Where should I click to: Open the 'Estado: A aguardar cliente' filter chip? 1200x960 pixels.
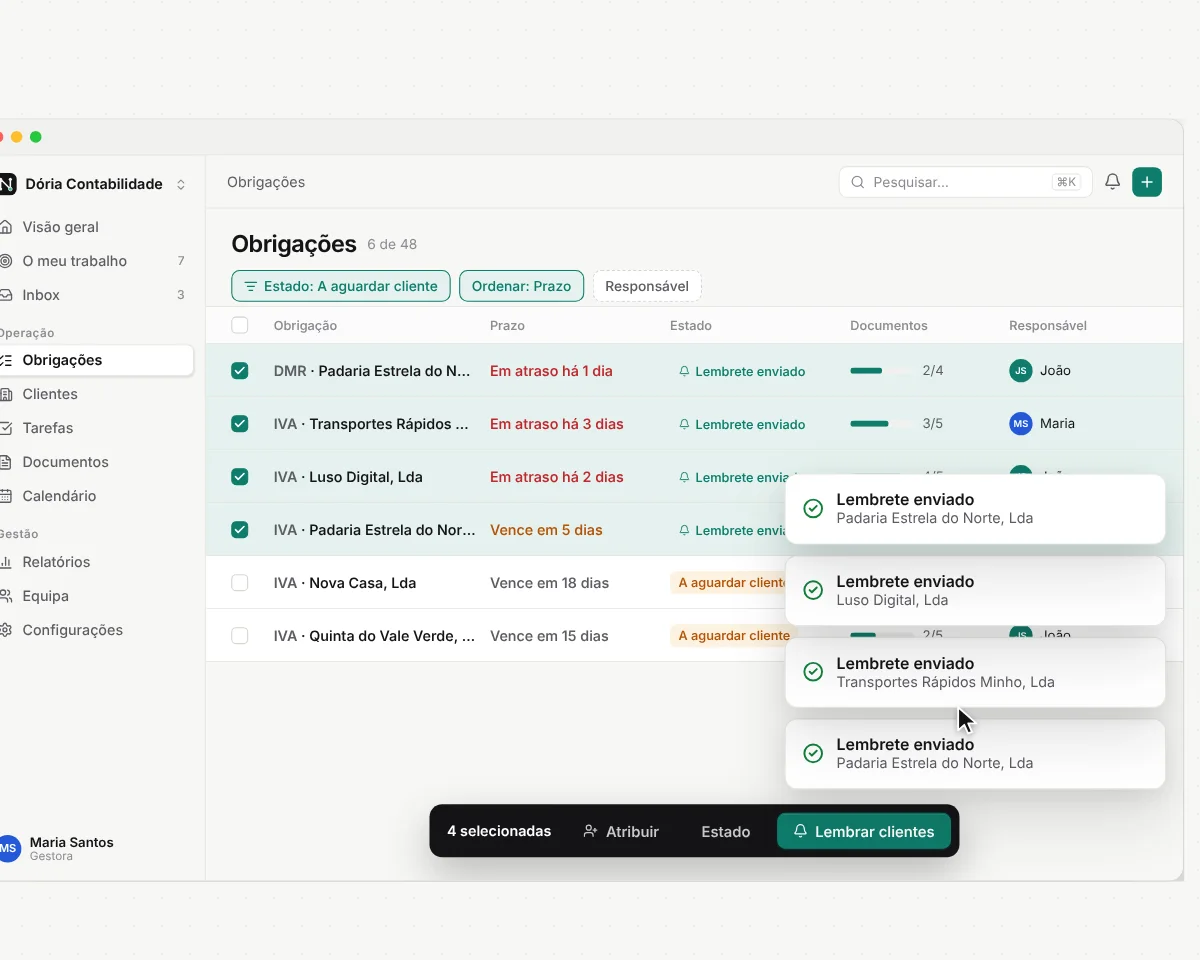click(341, 286)
